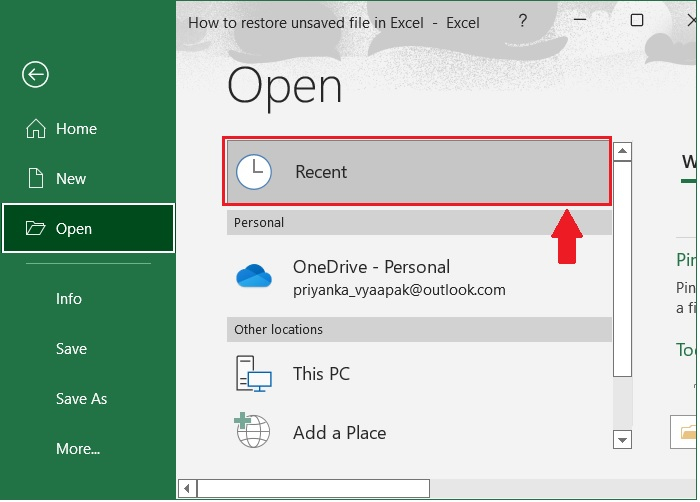Click the Personal section header

click(x=419, y=222)
